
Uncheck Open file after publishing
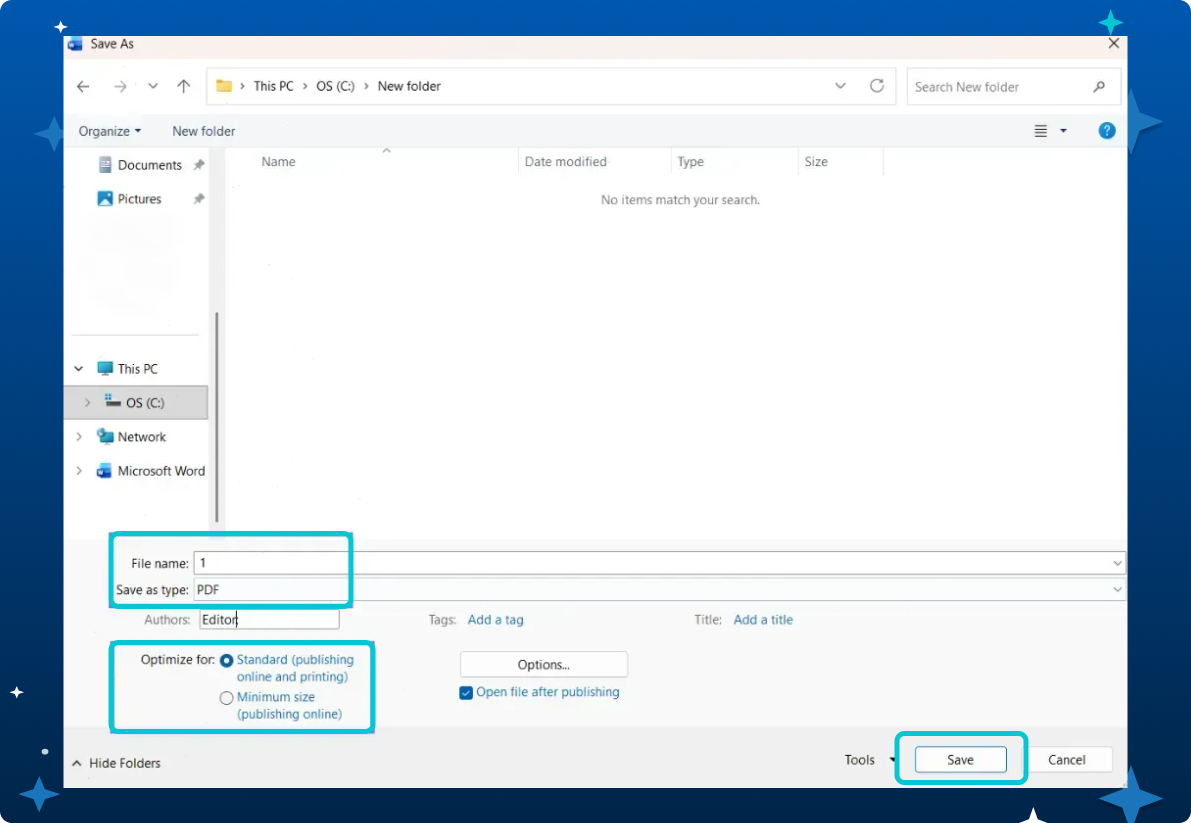(x=466, y=693)
